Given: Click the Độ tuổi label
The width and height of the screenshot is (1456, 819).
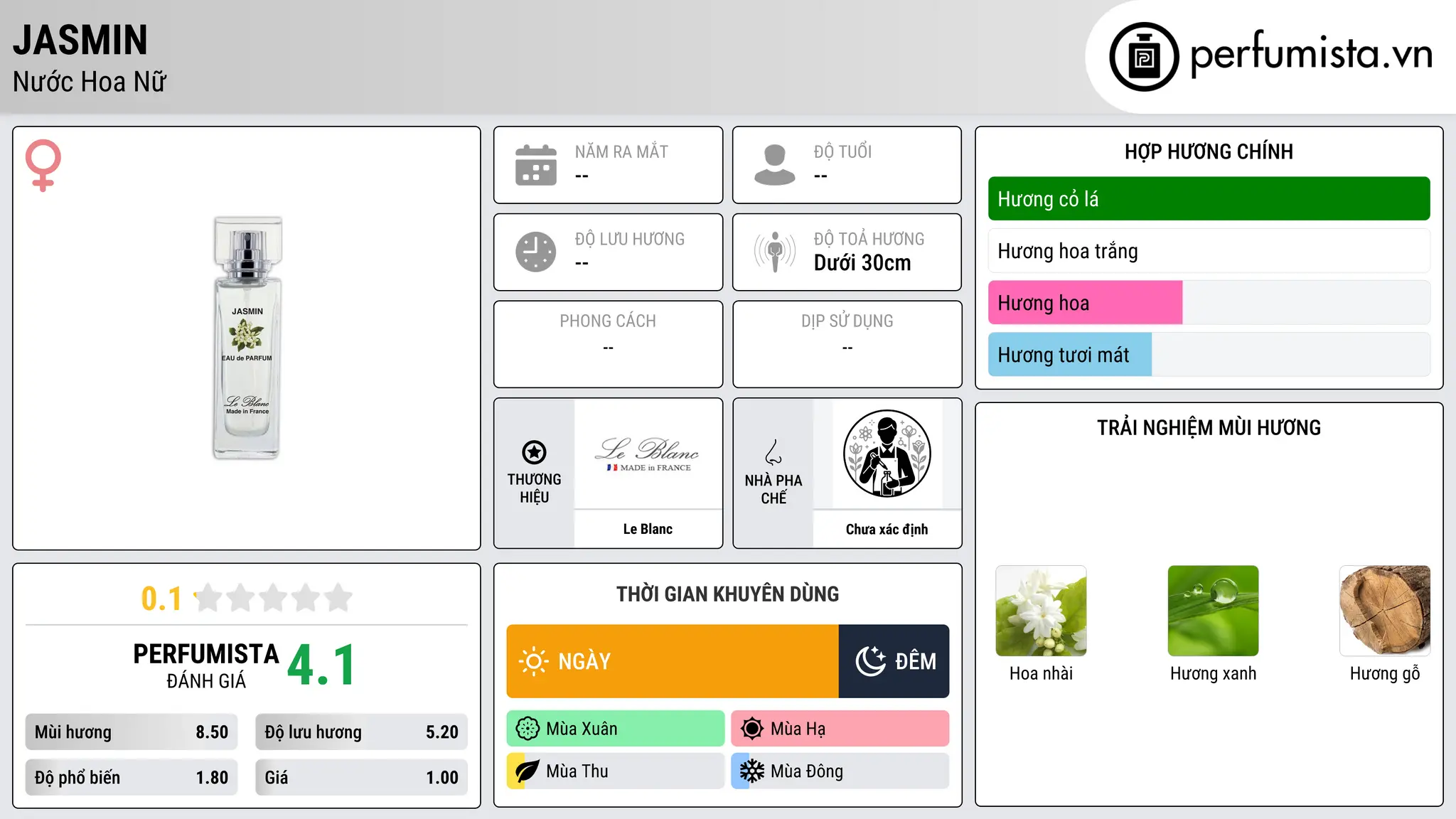Looking at the screenshot, I should [x=842, y=151].
